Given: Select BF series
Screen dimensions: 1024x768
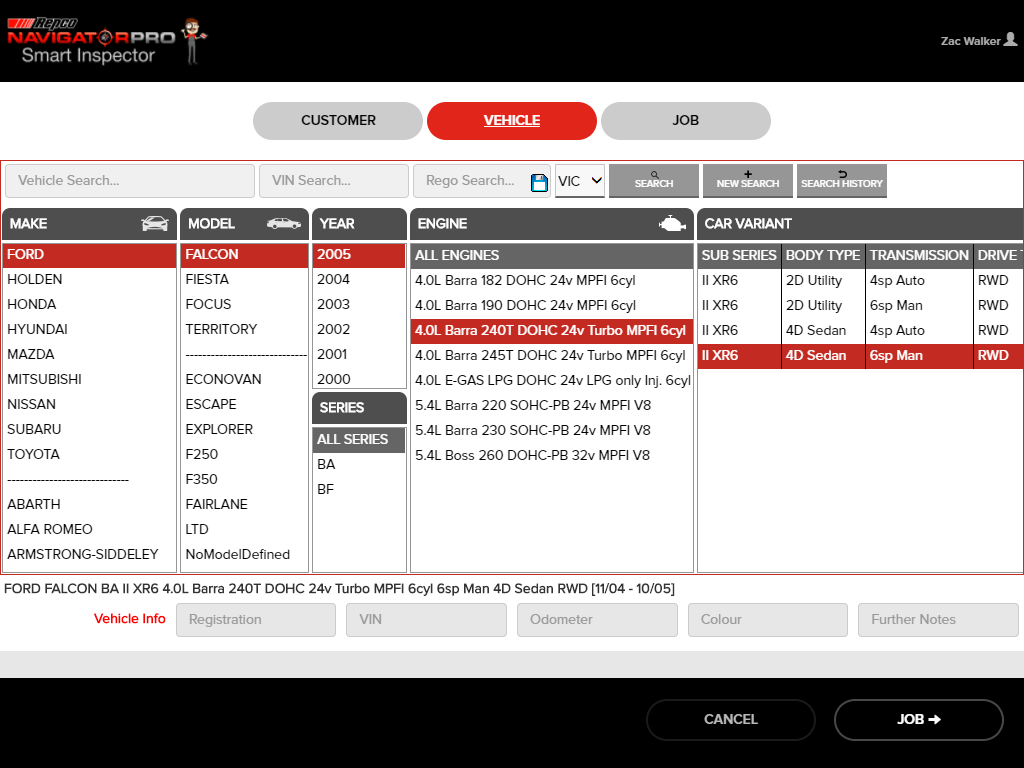Looking at the screenshot, I should [359, 489].
